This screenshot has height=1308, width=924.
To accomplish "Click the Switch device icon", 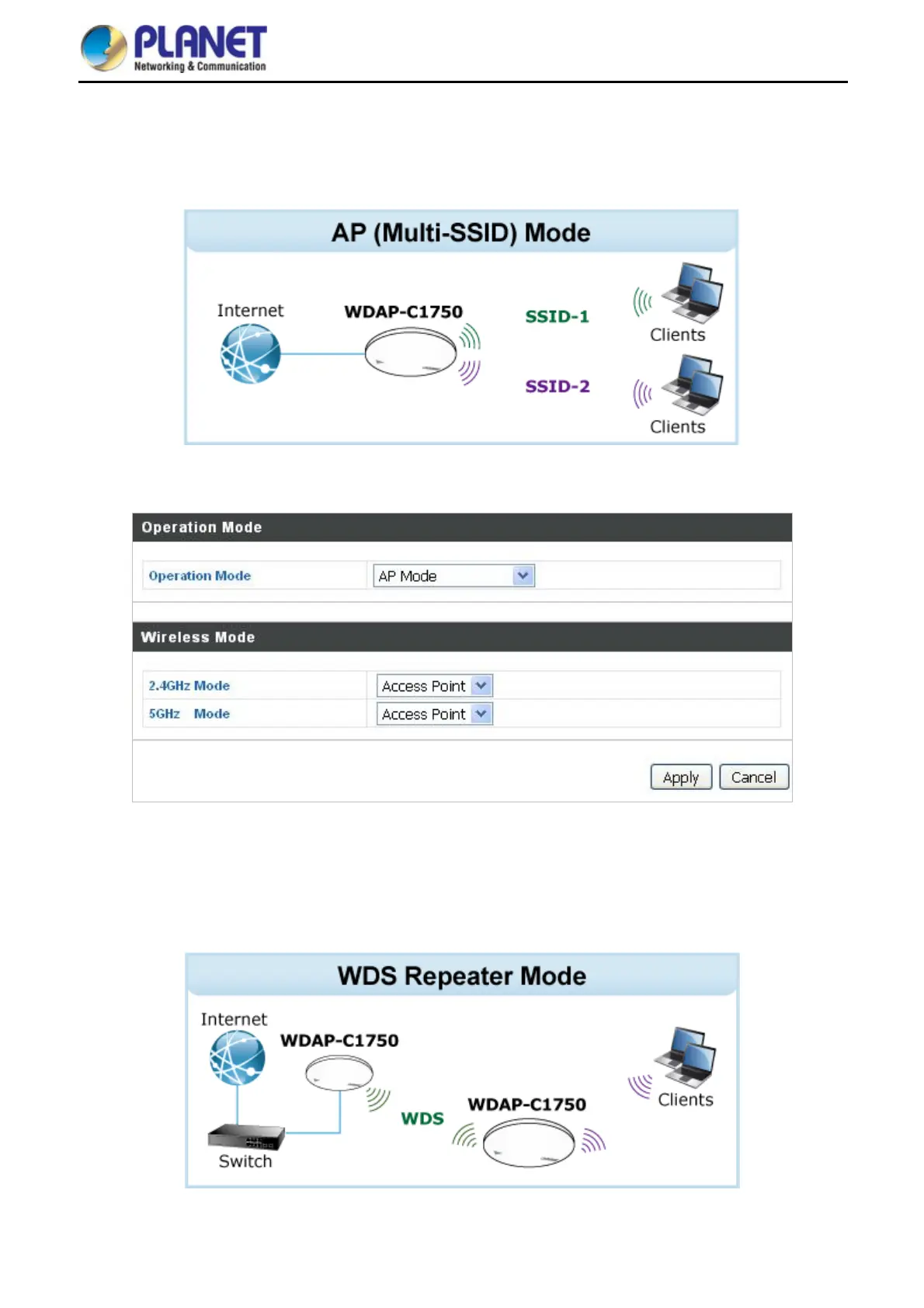I will pyautogui.click(x=246, y=1138).
